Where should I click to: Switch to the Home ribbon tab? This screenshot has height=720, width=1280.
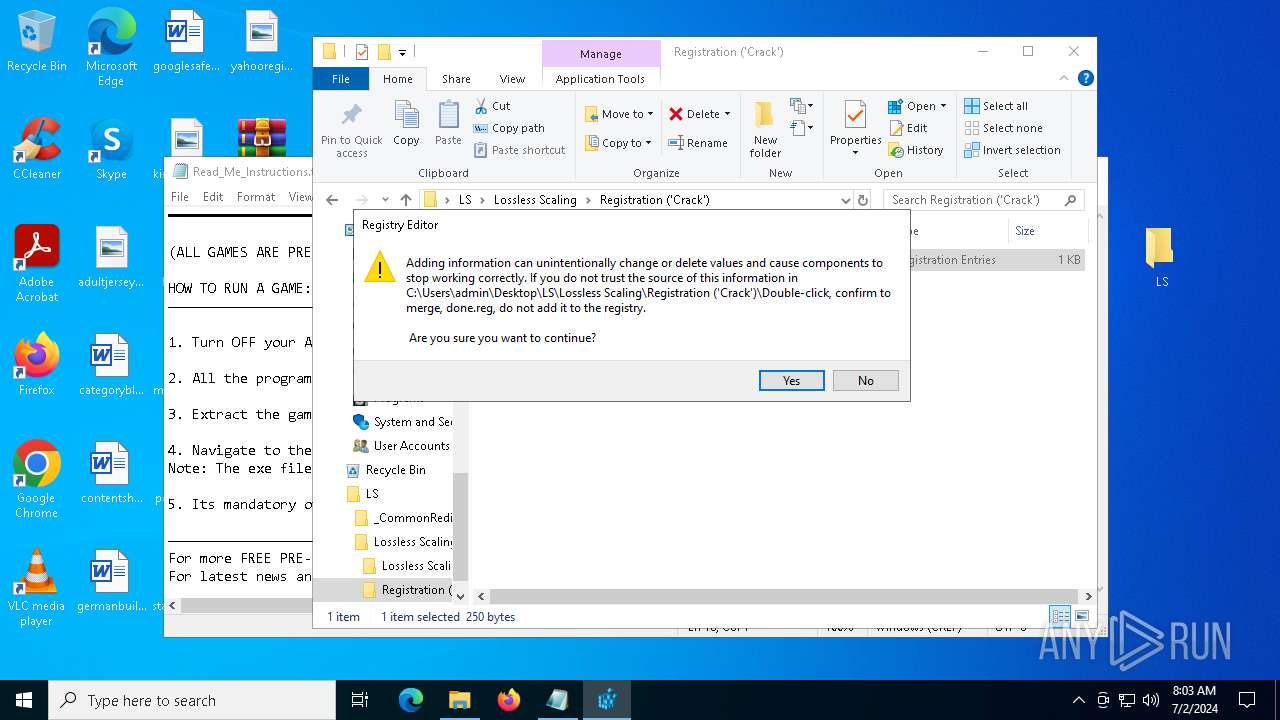click(397, 79)
